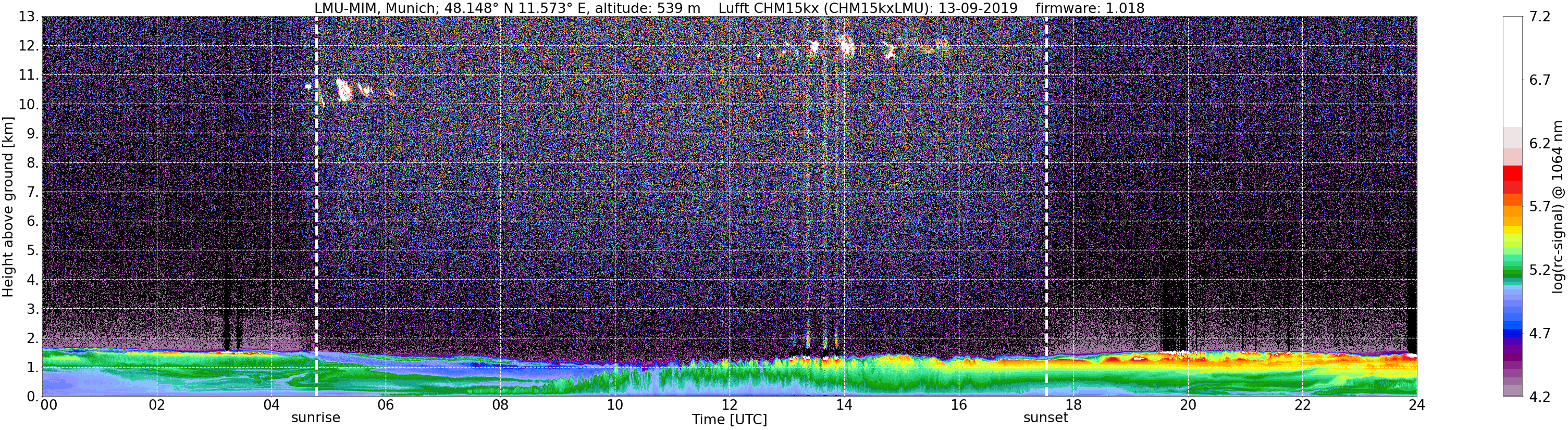Click the y-axis tick label '8.'

(33, 163)
